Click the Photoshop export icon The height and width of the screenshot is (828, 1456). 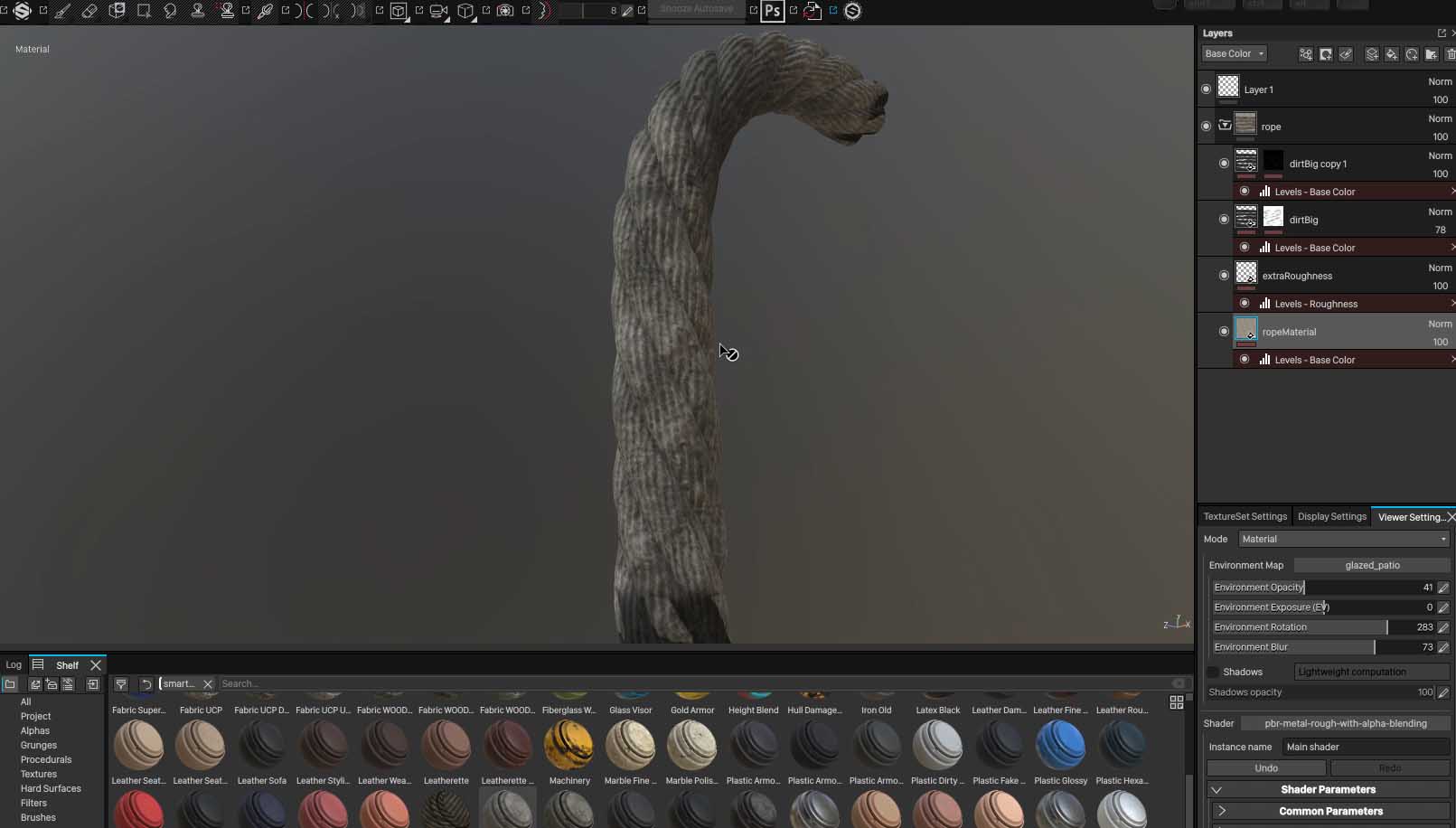[773, 11]
